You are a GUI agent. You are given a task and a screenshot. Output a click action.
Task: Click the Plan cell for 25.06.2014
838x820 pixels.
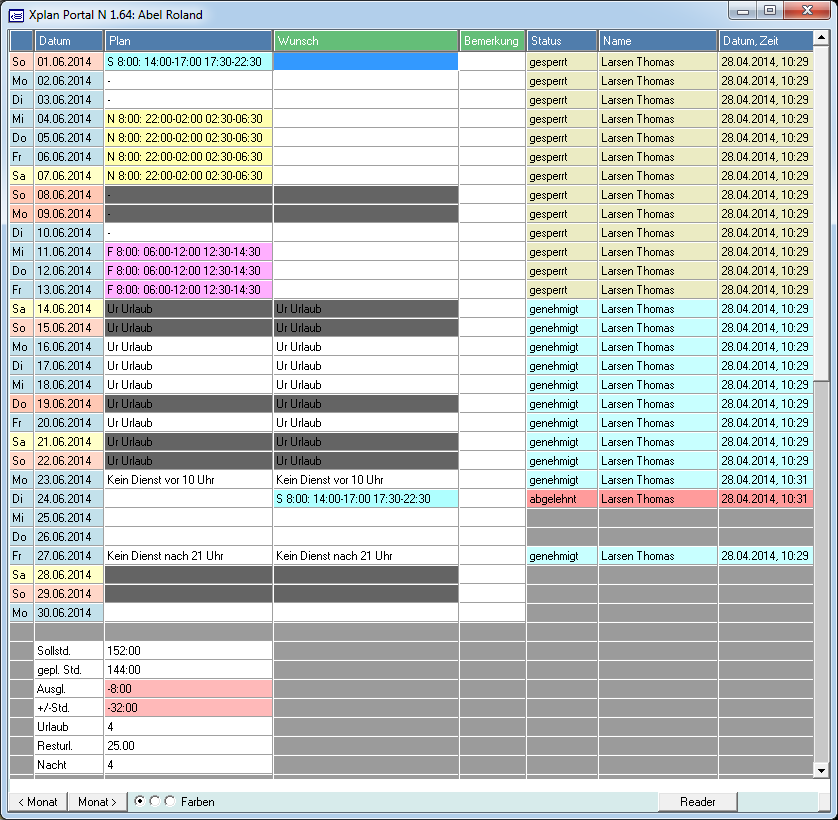188,518
